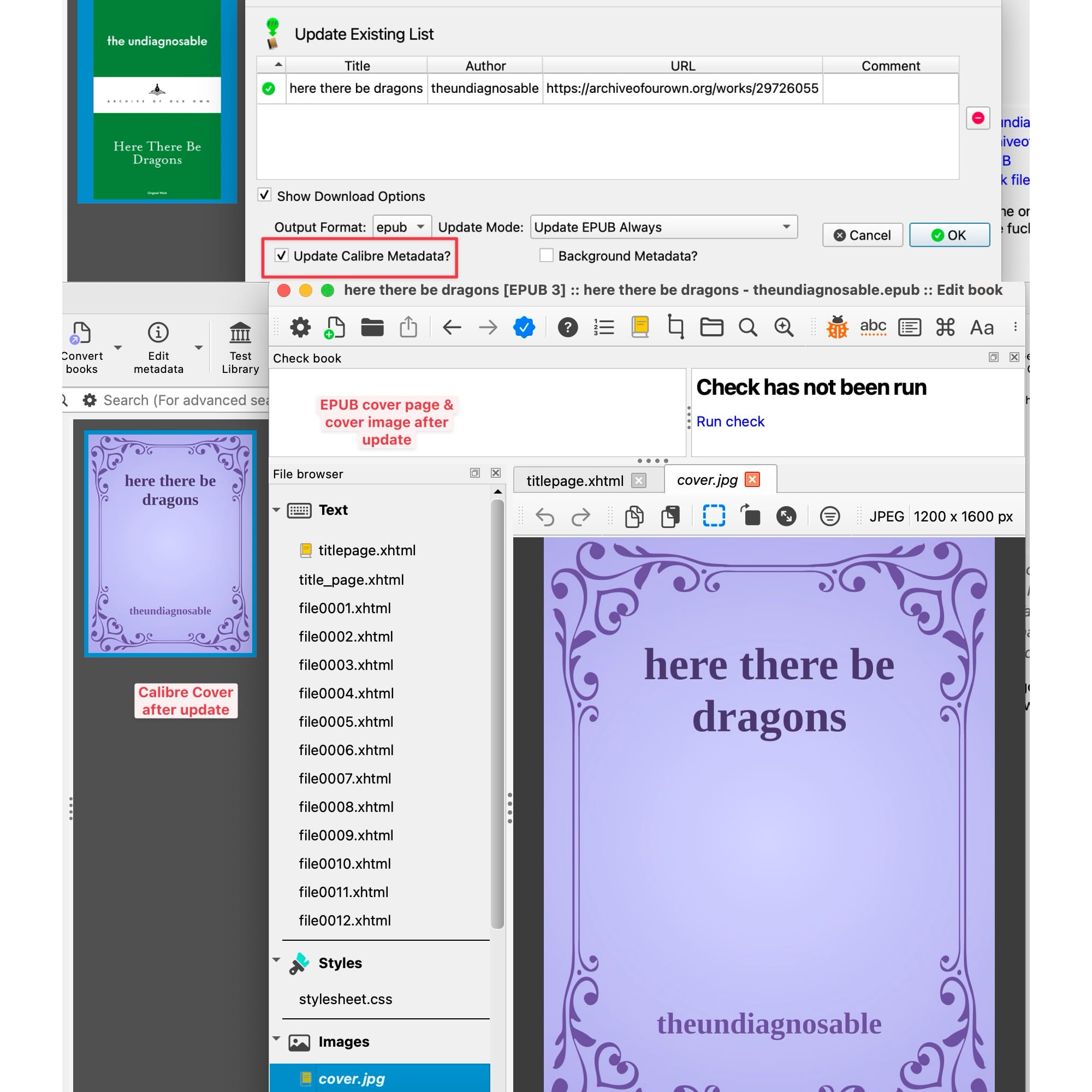Open file0005.xhtml in the File browser

346,722
